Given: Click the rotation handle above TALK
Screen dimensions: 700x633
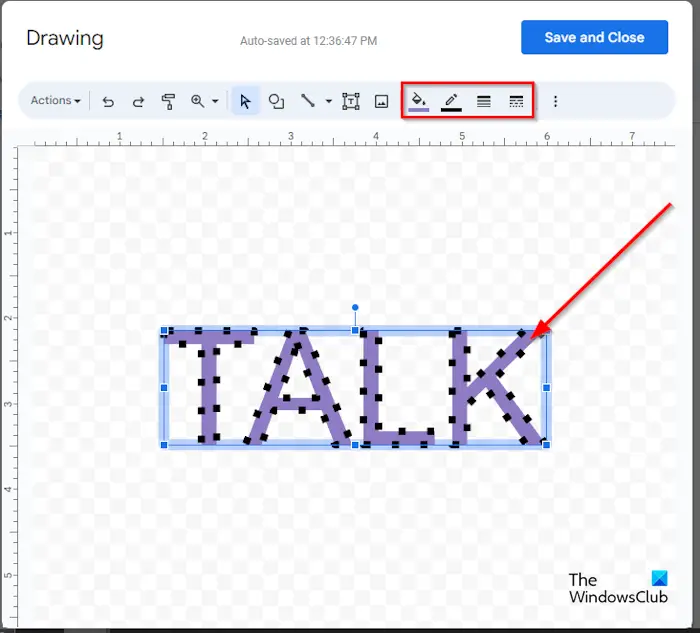Looking at the screenshot, I should click(355, 308).
